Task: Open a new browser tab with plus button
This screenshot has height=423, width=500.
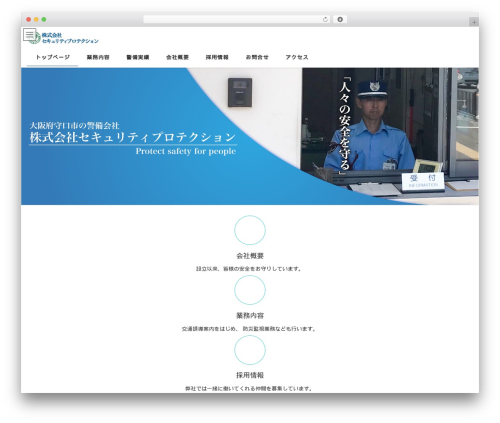Action: [x=474, y=22]
